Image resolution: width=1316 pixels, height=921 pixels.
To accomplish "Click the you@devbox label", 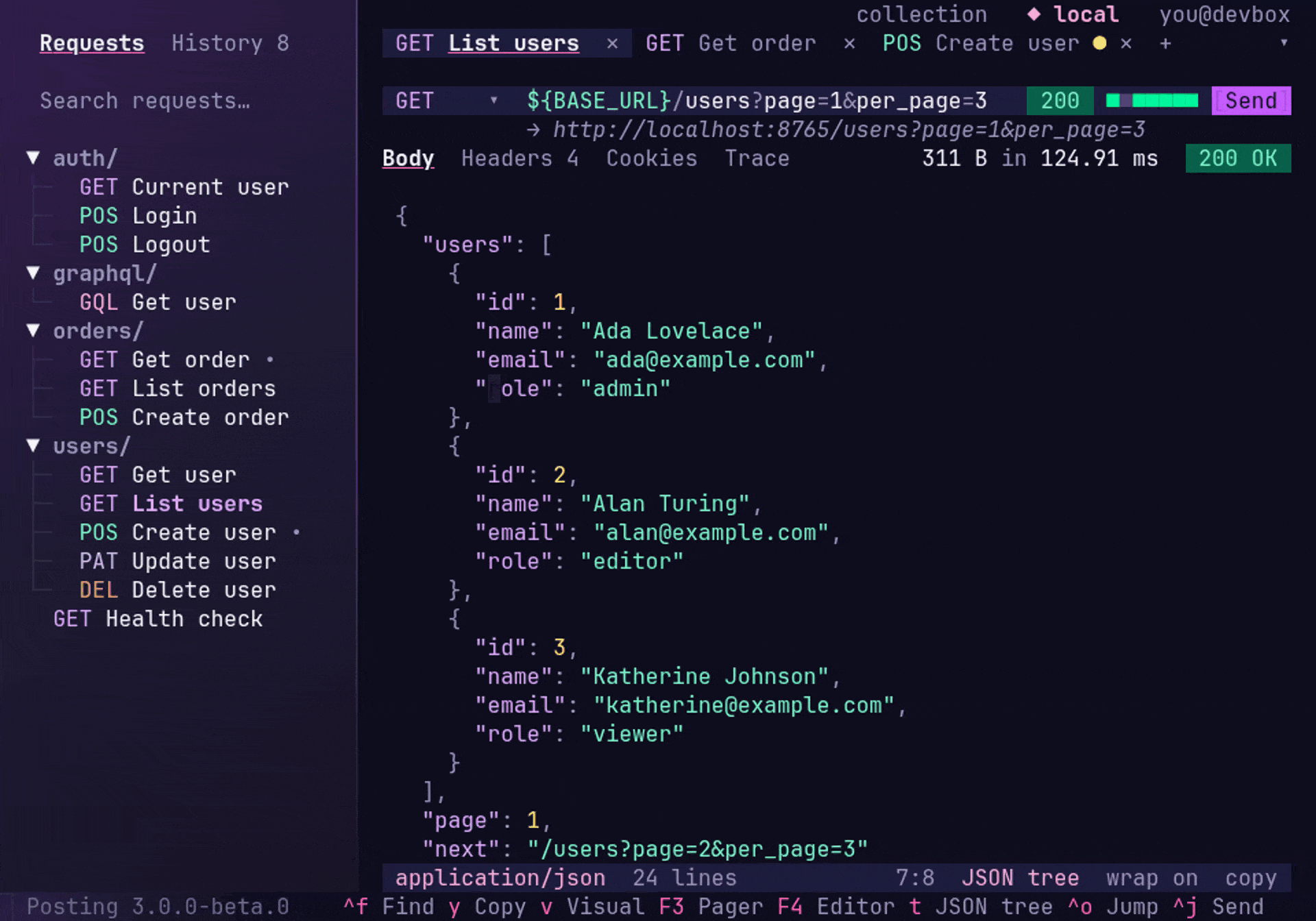I will coord(1225,14).
